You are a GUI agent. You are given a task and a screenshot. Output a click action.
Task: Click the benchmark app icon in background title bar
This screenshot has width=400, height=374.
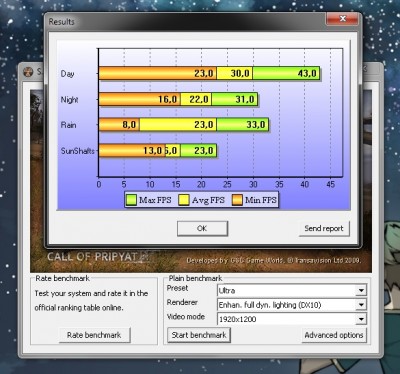point(28,71)
